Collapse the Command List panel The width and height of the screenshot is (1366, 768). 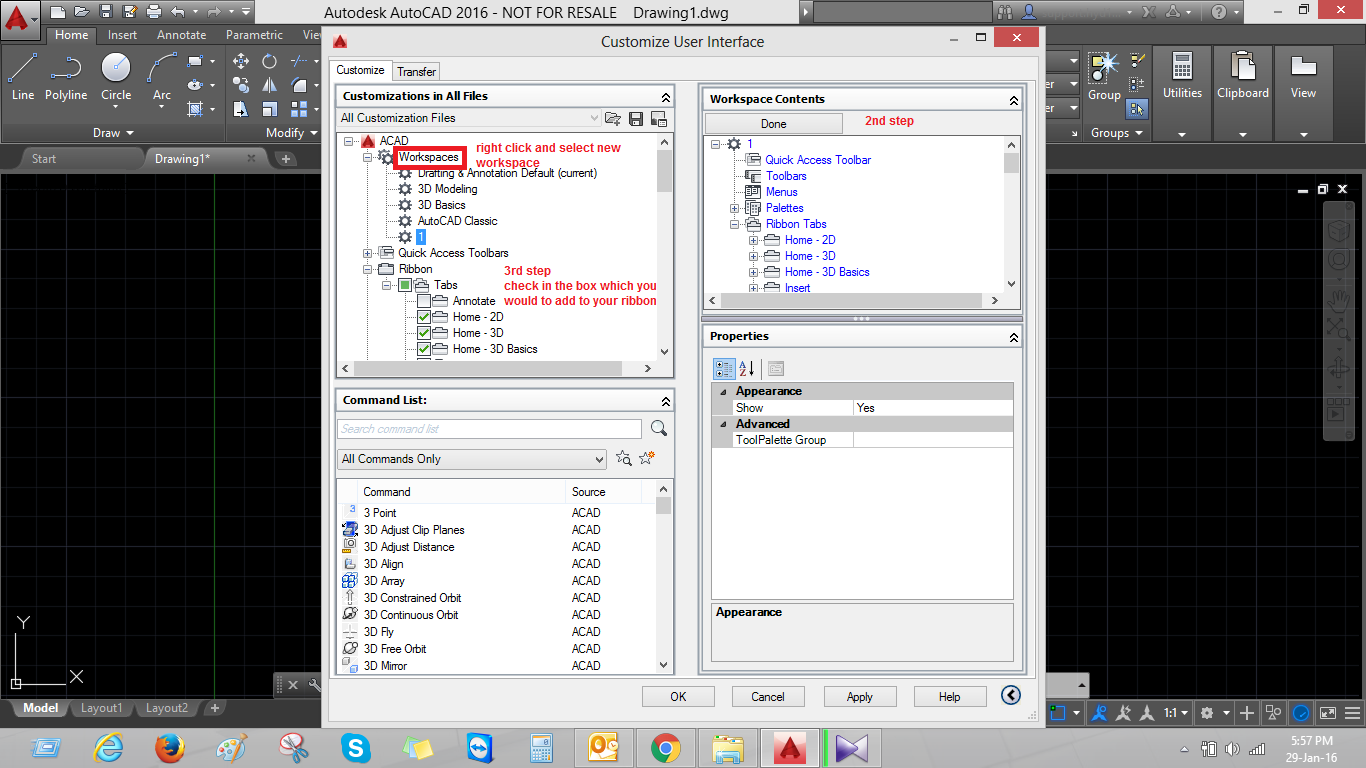(666, 401)
